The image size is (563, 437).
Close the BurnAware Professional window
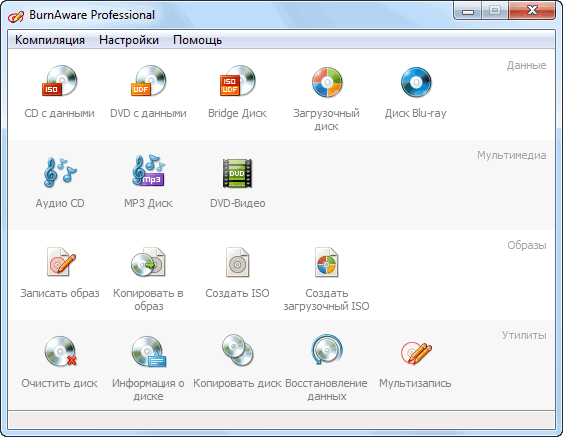pyautogui.click(x=532, y=11)
